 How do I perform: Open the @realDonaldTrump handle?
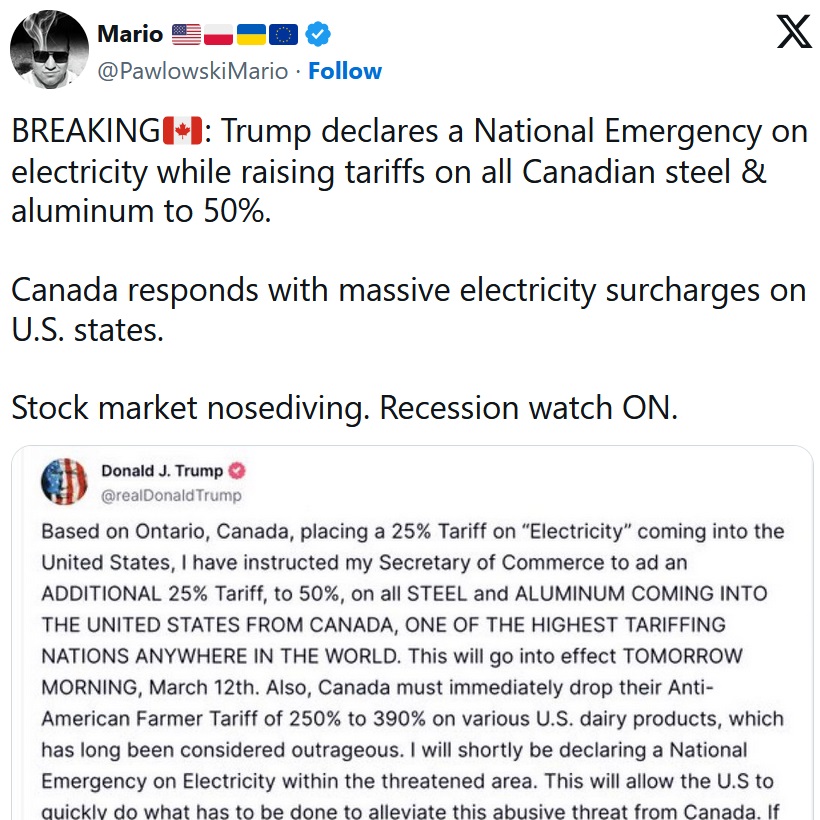171,495
